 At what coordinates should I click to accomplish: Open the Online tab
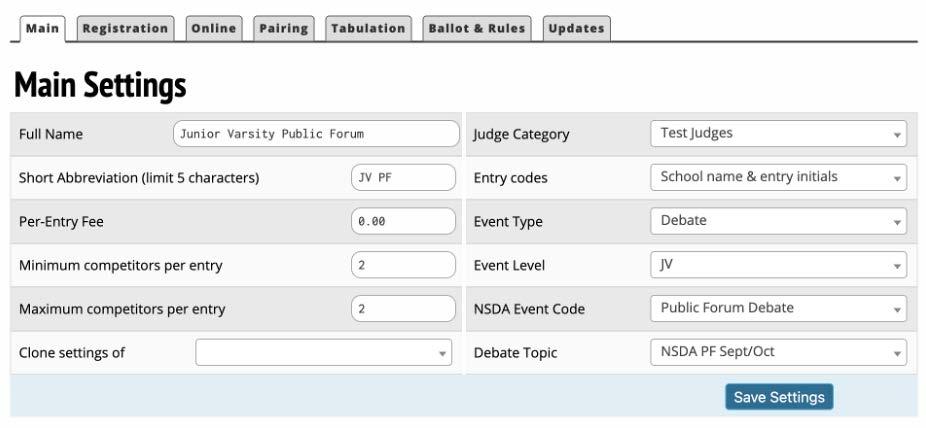click(214, 28)
